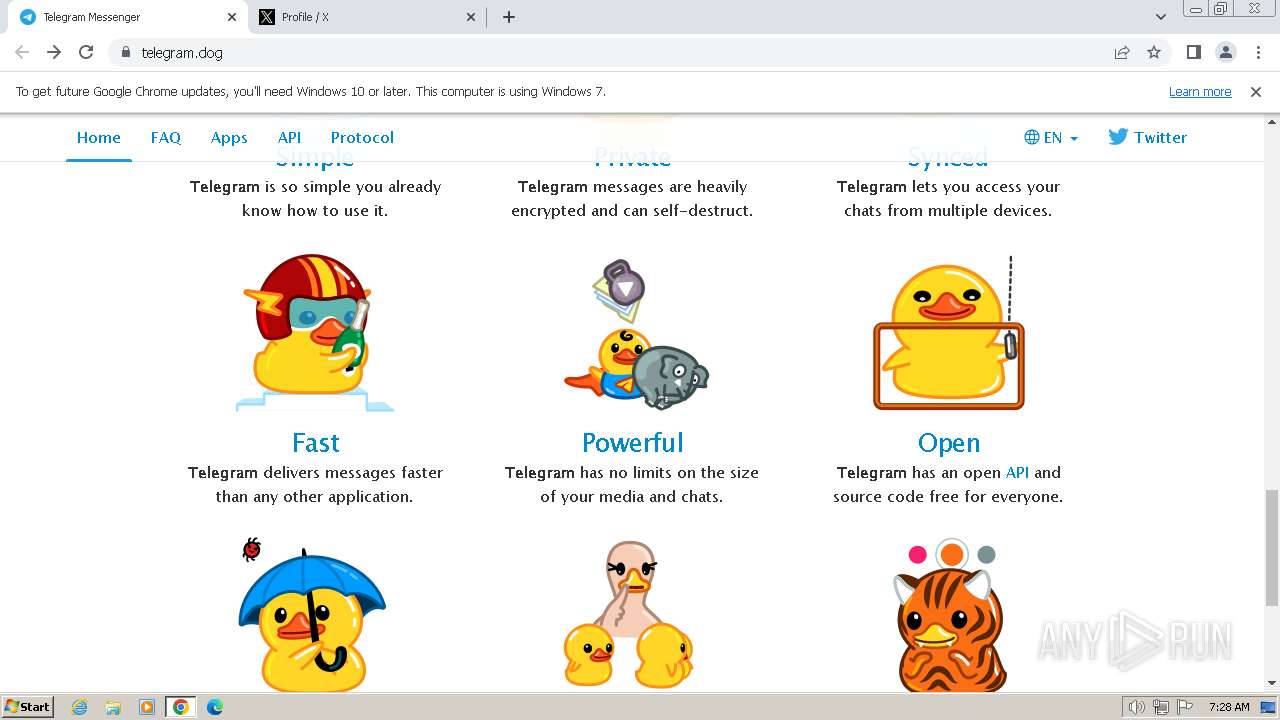Click the show desktop tray button
This screenshot has width=1280, height=720.
point(1269,707)
